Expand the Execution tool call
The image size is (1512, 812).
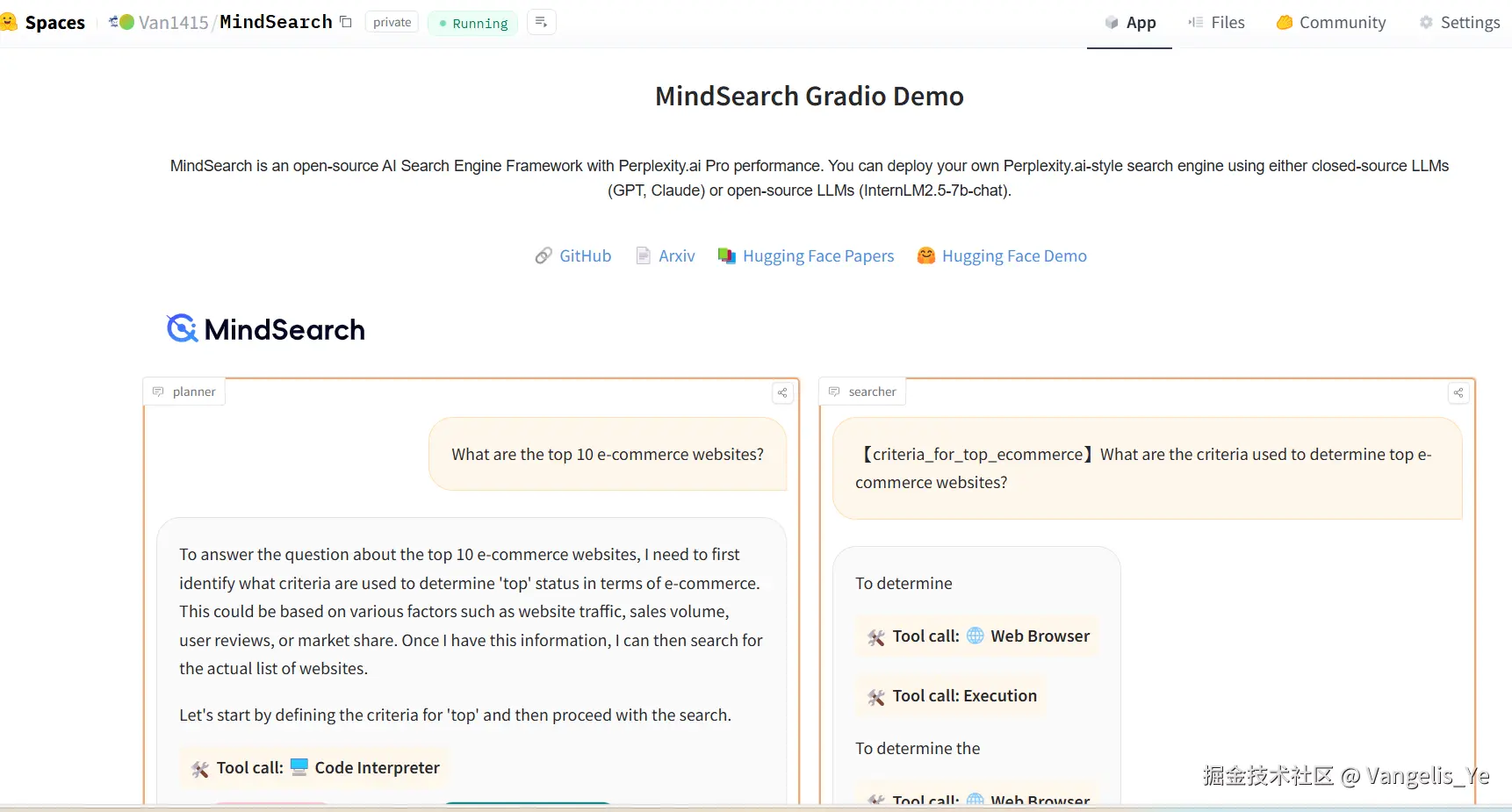953,696
